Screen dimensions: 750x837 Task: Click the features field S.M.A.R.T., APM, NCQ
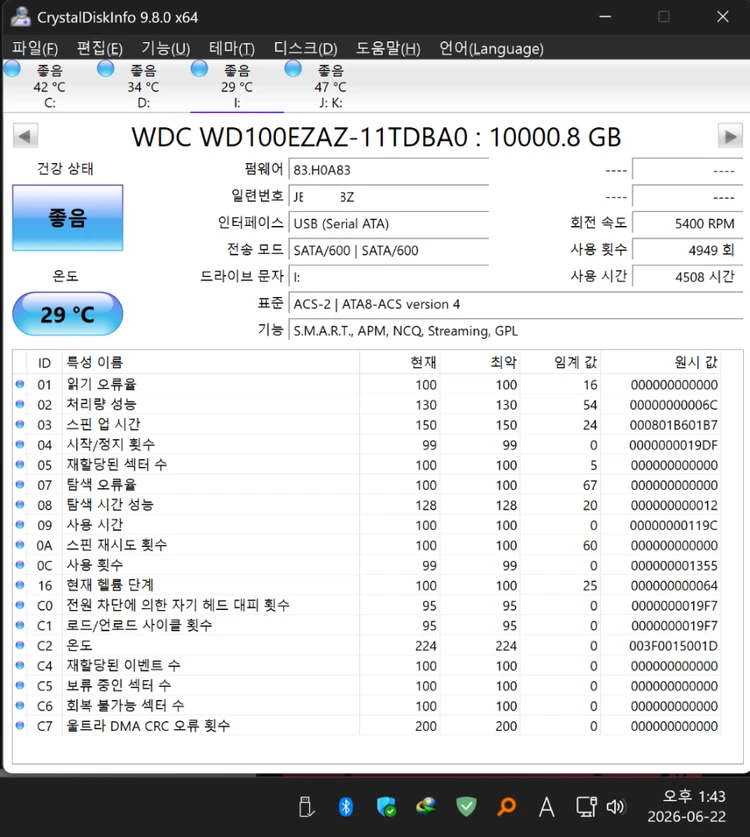516,330
